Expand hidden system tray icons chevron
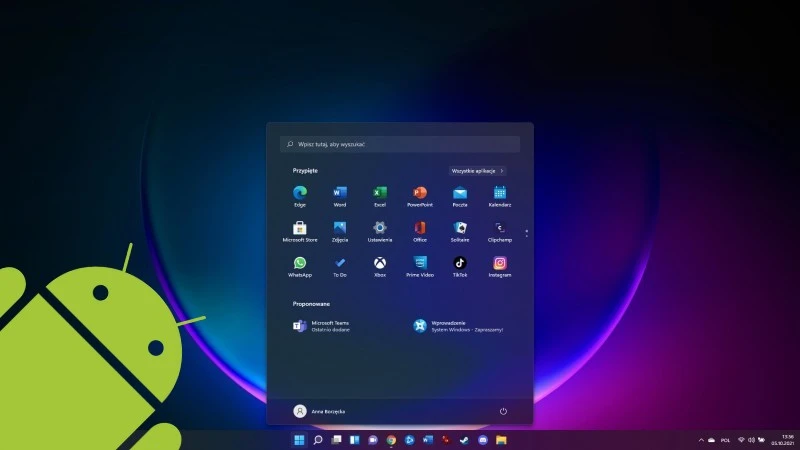Viewport: 800px width, 450px height. click(x=701, y=440)
